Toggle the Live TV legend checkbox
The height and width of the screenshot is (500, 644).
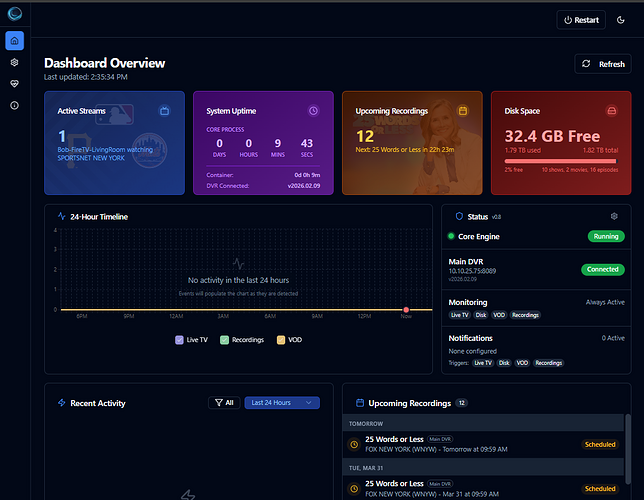180,340
